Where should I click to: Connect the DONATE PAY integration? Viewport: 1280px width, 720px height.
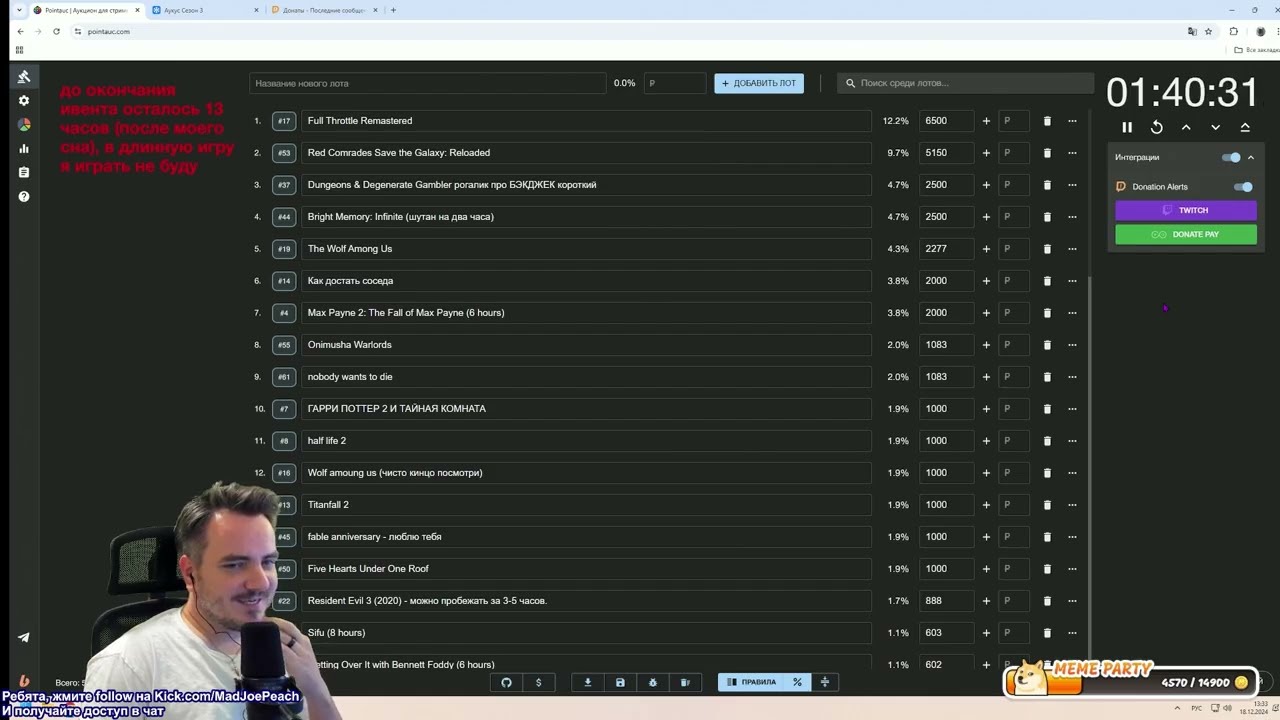click(x=1186, y=234)
